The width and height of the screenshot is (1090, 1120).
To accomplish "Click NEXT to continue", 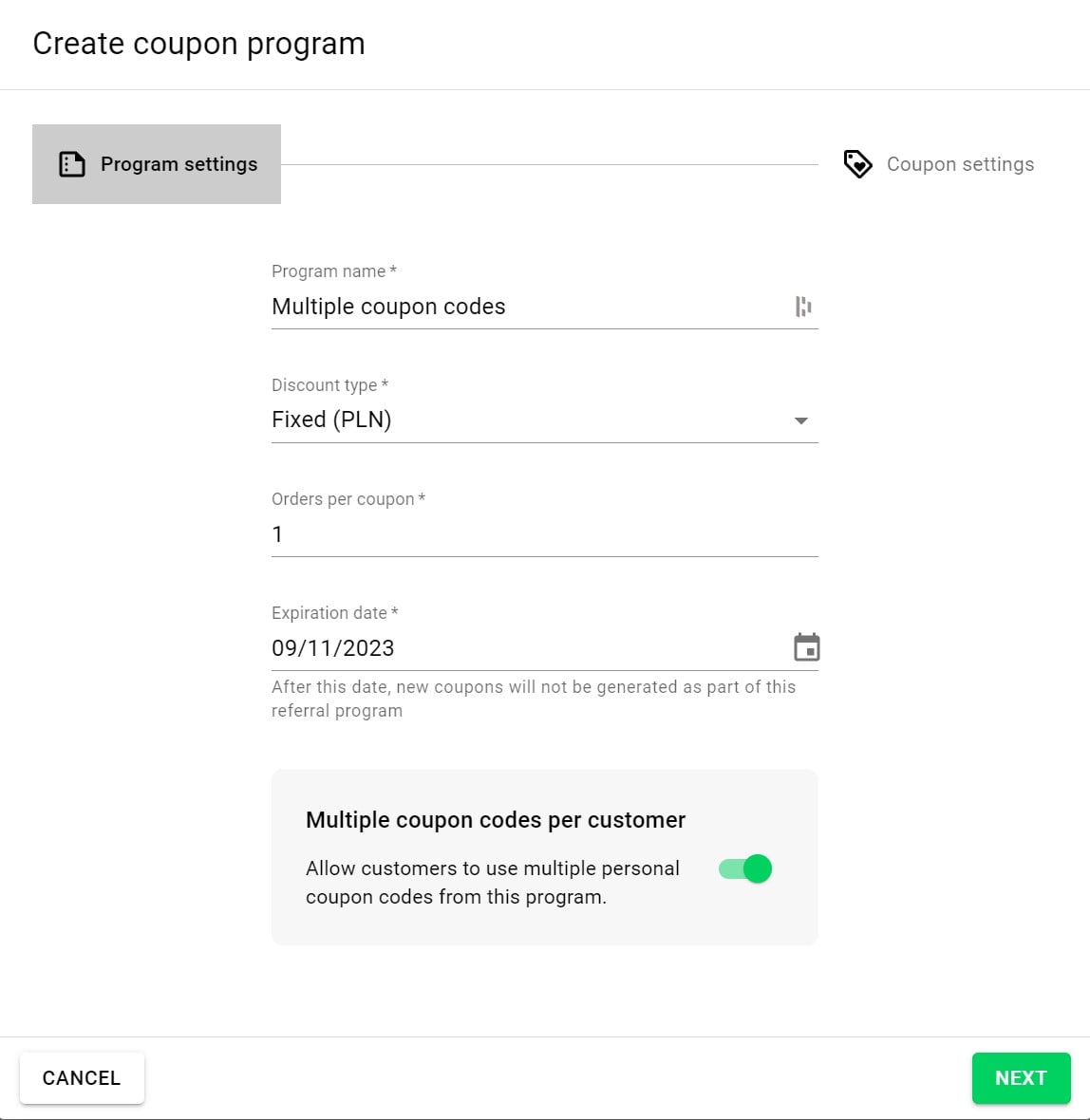I will (1021, 1078).
